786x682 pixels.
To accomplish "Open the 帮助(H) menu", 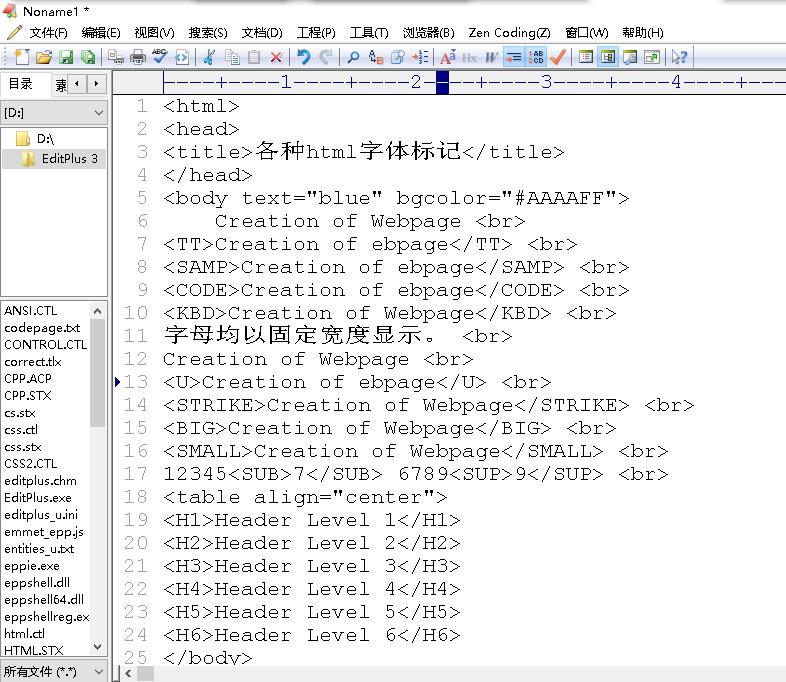I will click(x=643, y=33).
